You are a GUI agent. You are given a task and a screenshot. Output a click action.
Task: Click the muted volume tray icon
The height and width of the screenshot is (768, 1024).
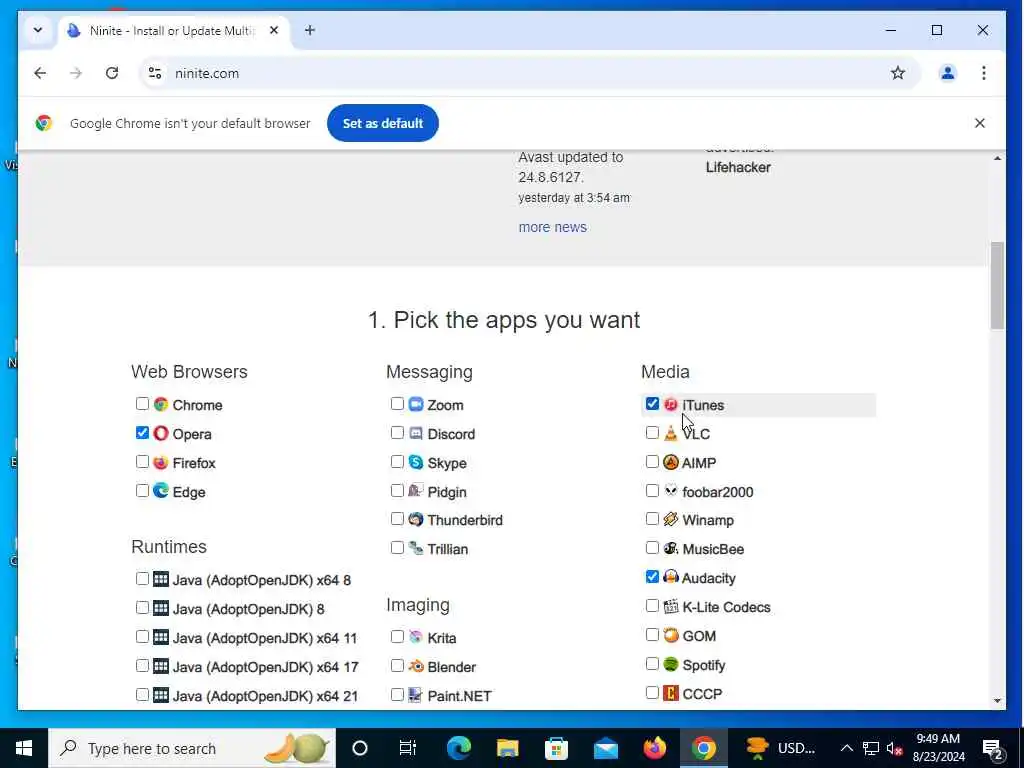click(x=895, y=748)
